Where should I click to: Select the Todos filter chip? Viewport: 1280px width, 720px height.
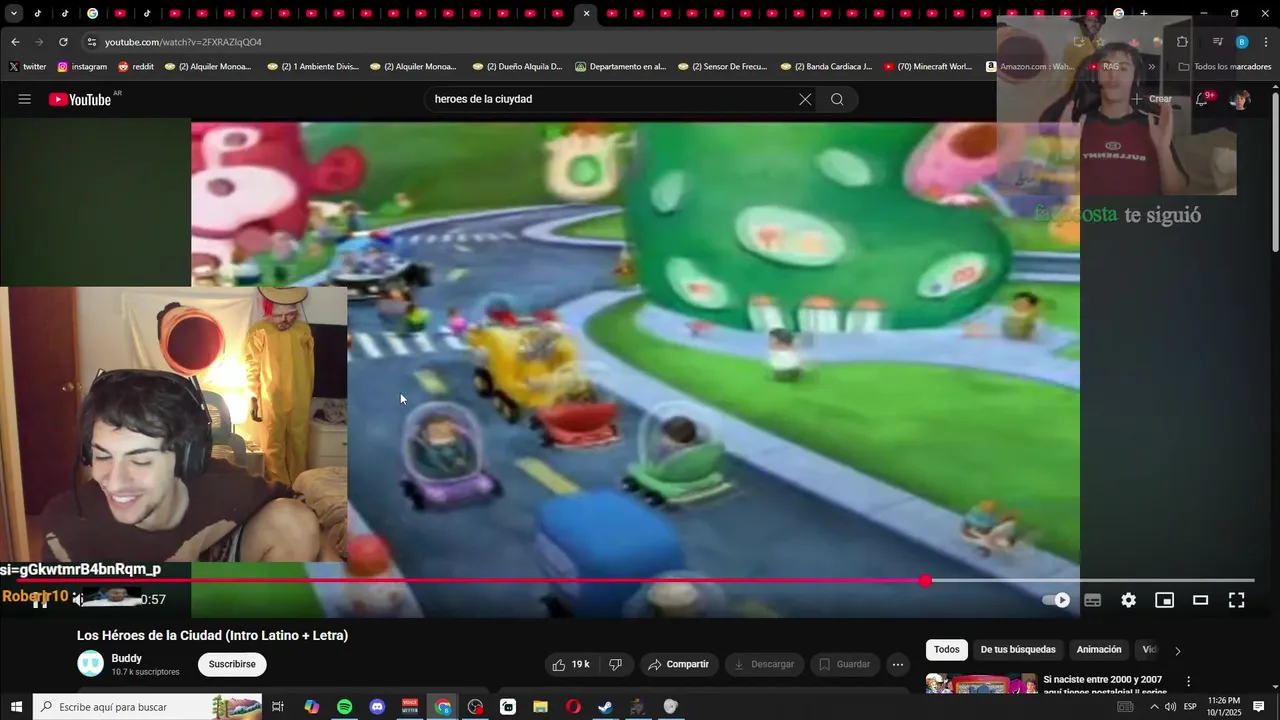pyautogui.click(x=946, y=650)
